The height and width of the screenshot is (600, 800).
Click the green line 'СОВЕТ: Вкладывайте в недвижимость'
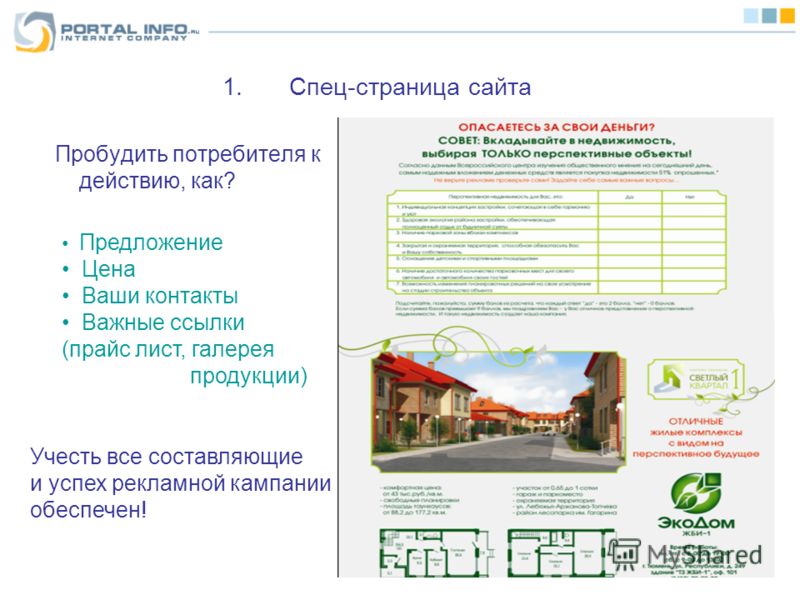(556, 140)
